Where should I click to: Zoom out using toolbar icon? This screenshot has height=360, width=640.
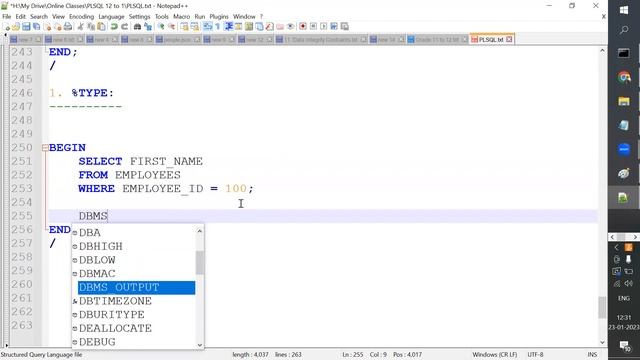(171, 27)
